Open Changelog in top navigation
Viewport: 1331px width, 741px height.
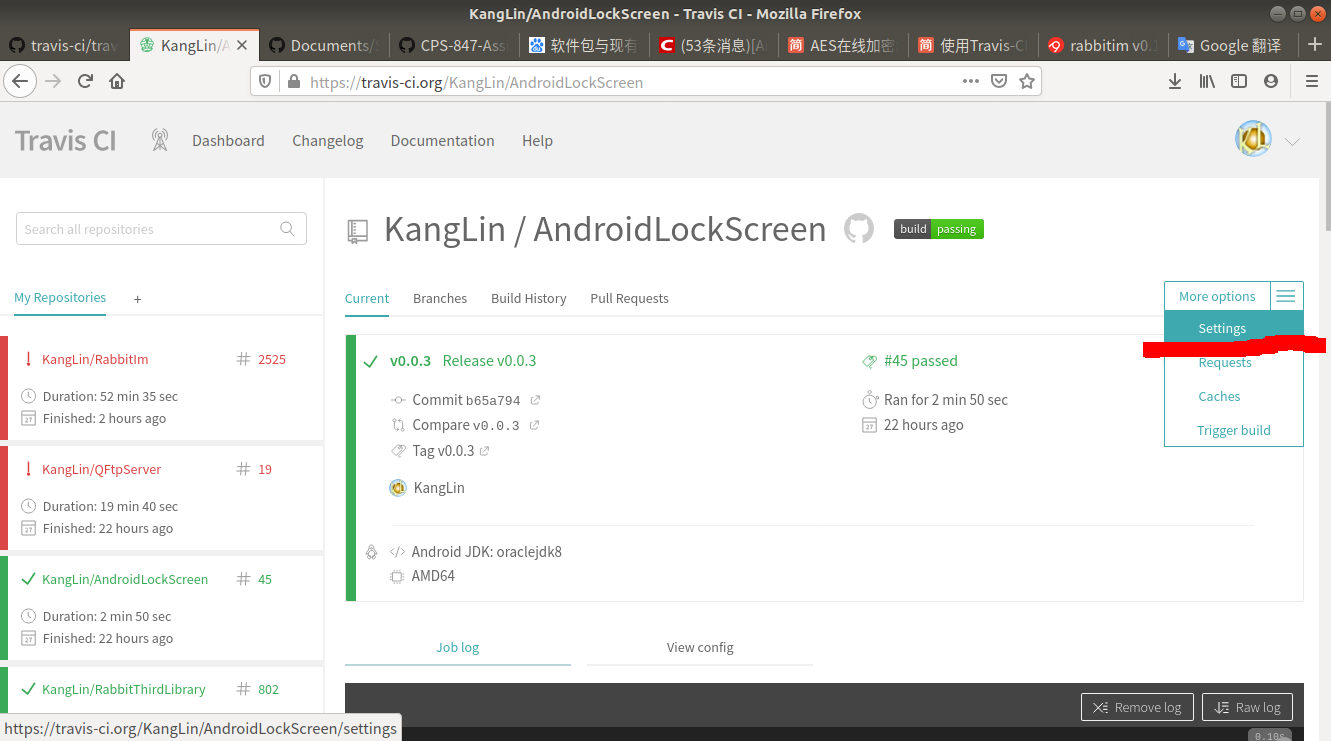pyautogui.click(x=328, y=140)
